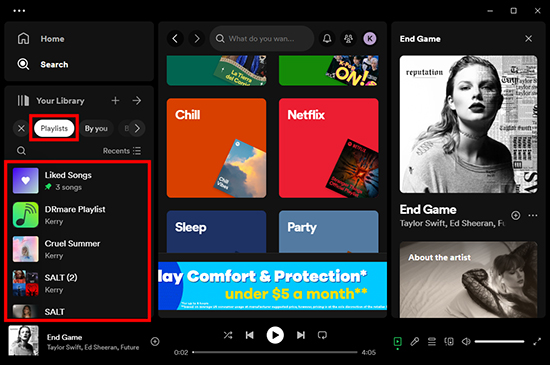Add End Game to Liked Songs in panel
550x365 pixels.
[515, 215]
